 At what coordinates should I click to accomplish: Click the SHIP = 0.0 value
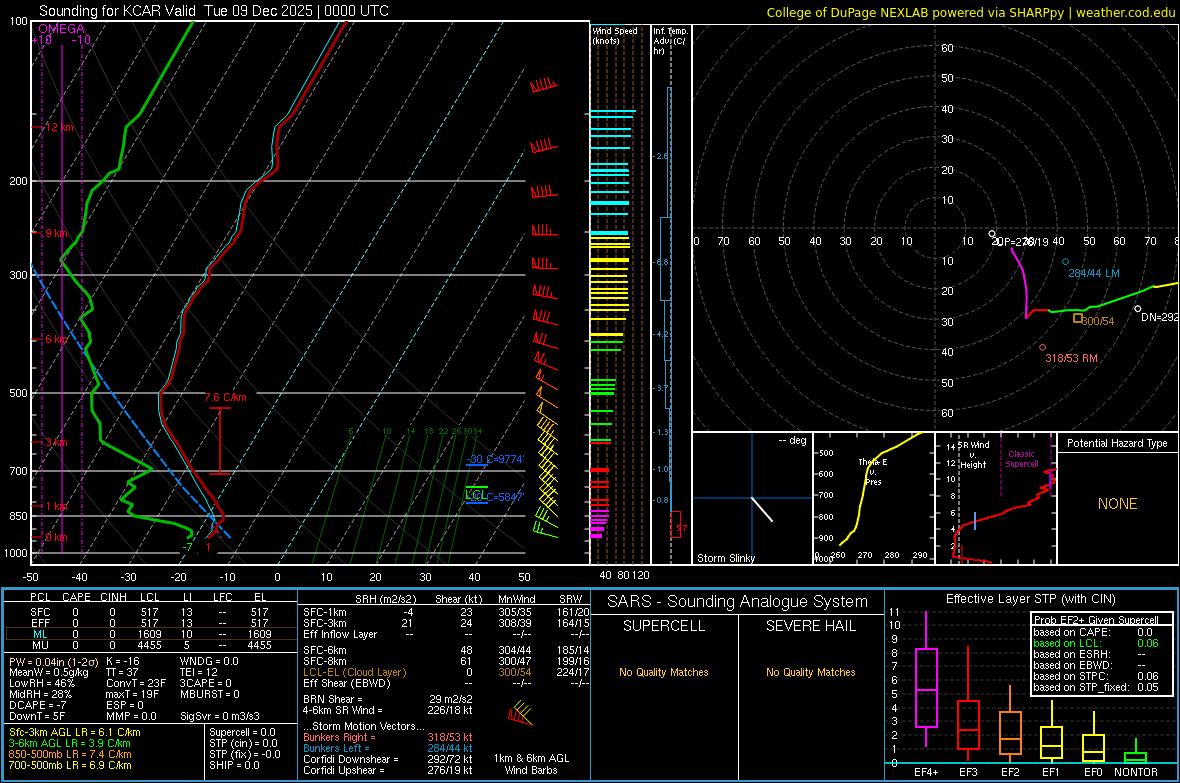234,766
